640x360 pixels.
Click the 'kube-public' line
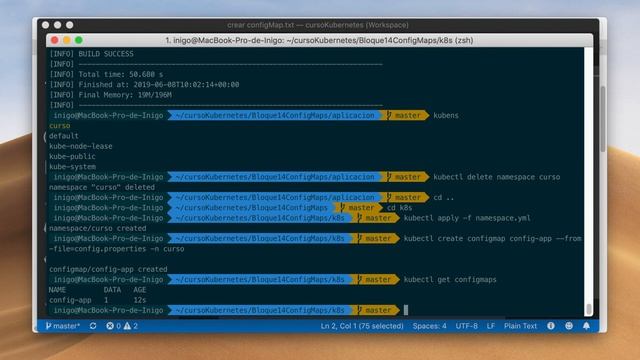[72, 156]
